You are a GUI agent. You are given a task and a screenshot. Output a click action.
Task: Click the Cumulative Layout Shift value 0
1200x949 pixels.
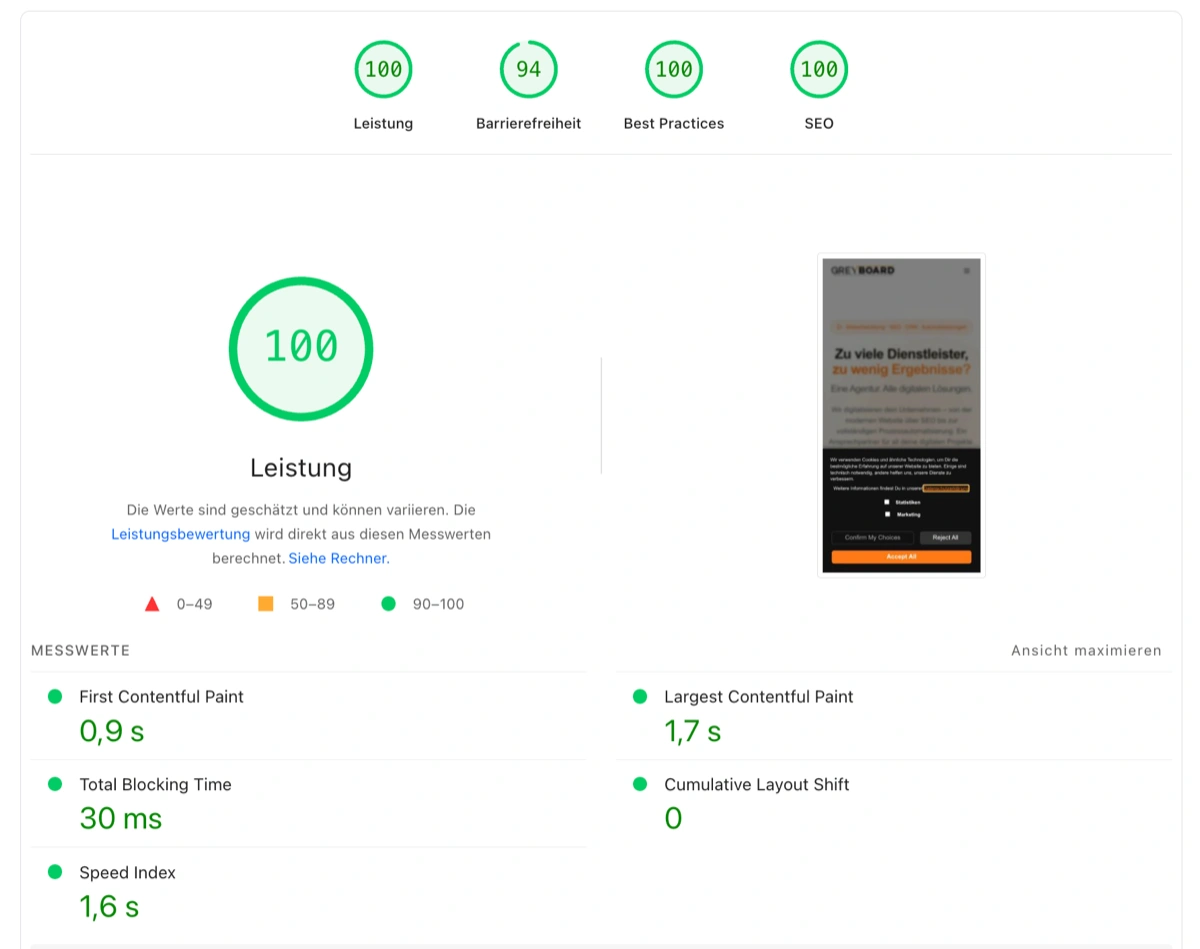[x=673, y=819]
